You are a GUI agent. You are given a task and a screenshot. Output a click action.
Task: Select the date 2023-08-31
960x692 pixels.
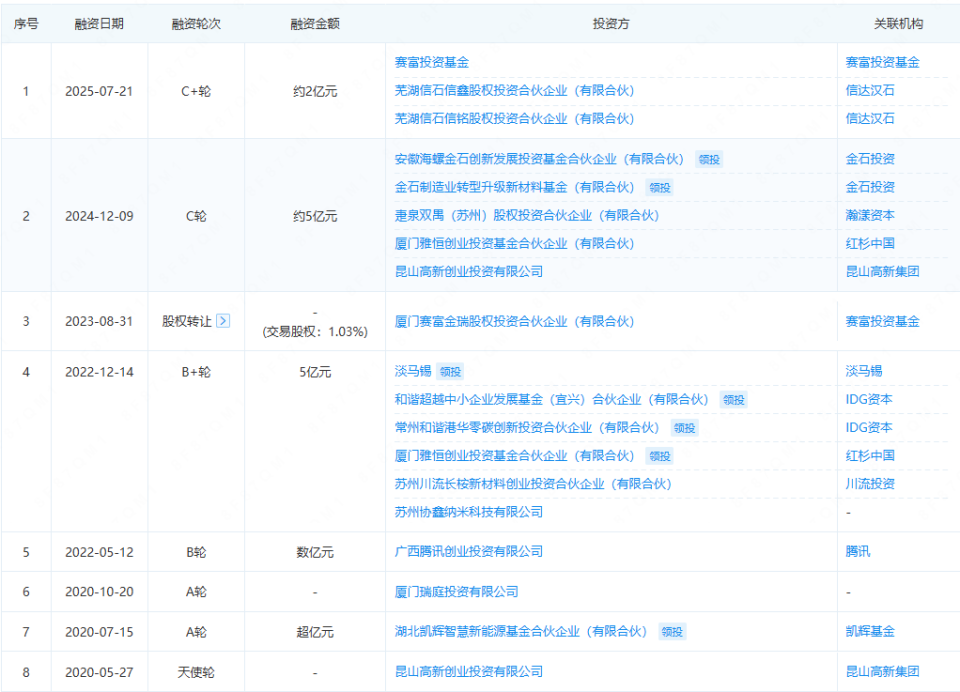[99, 322]
